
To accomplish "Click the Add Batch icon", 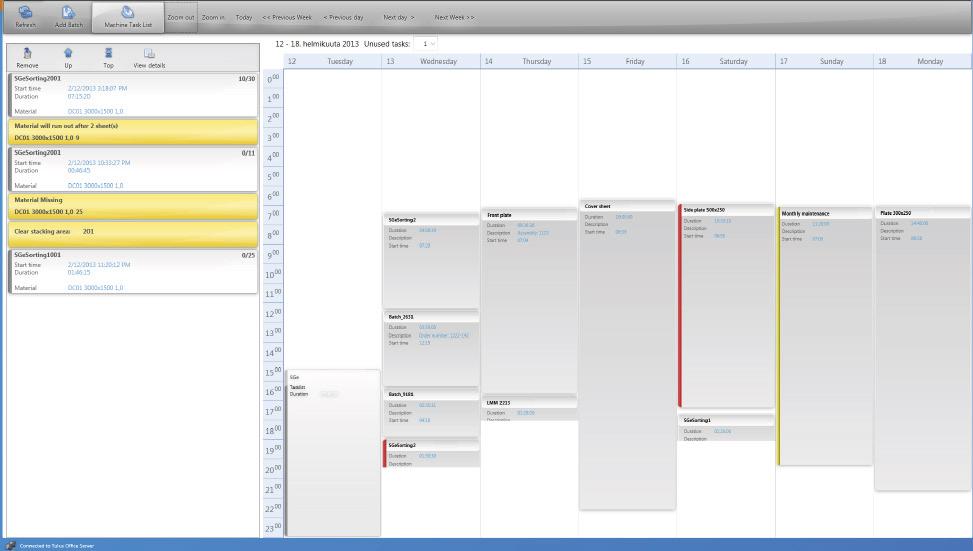I will (69, 13).
